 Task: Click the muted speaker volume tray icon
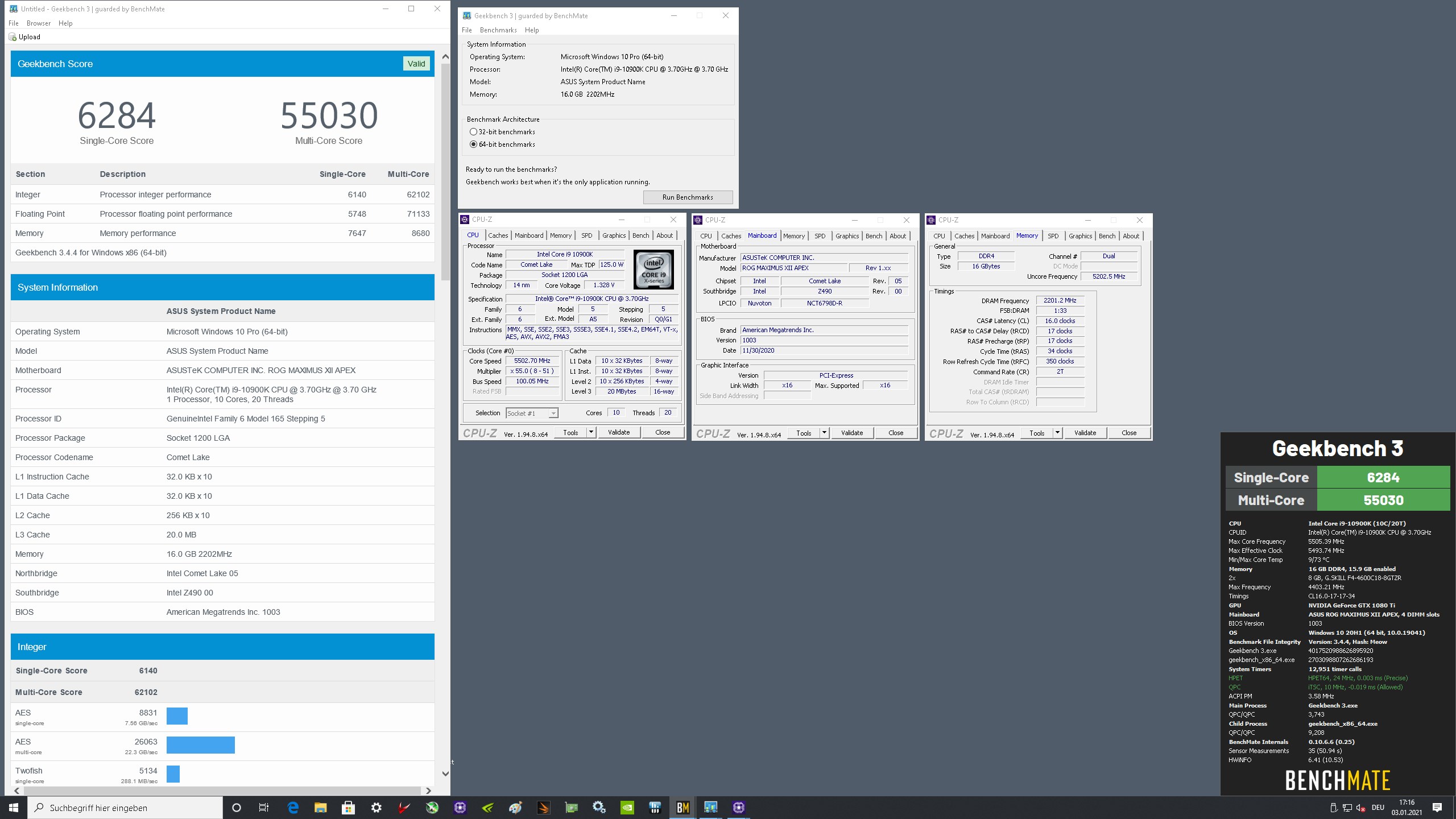click(1361, 808)
